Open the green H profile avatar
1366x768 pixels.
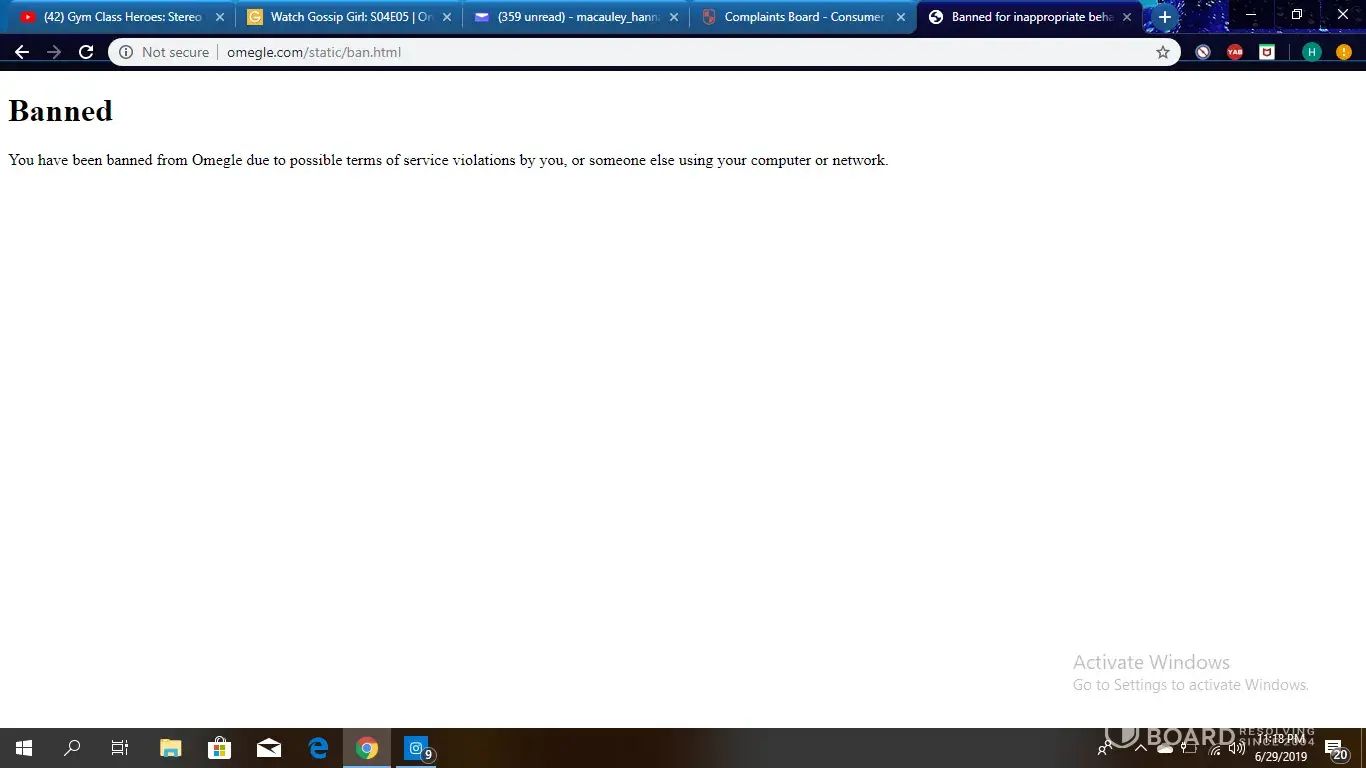(1312, 52)
